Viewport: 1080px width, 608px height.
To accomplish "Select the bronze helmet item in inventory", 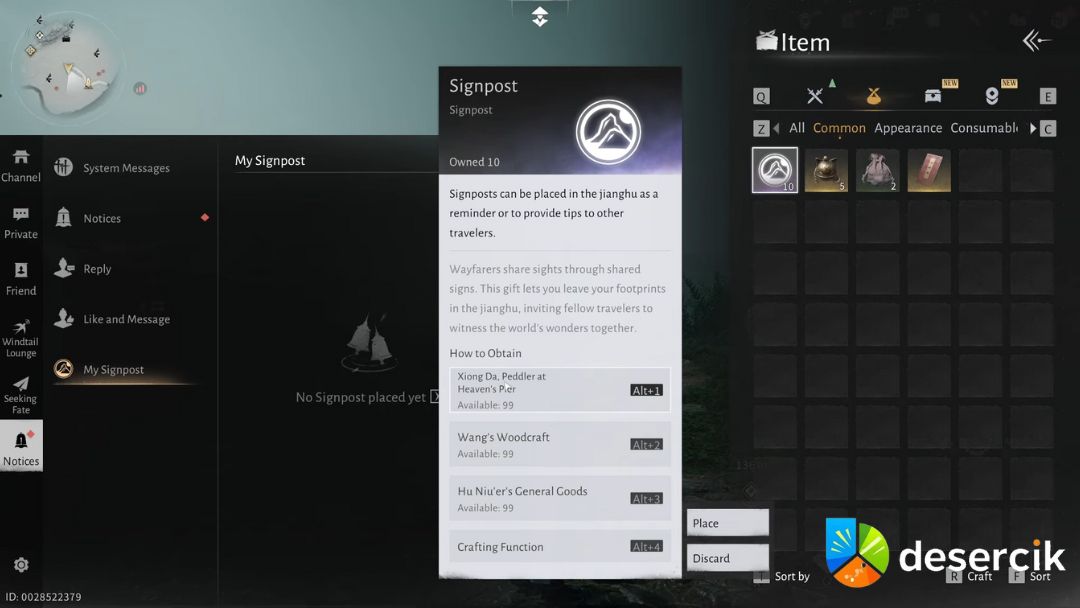I will [x=826, y=170].
